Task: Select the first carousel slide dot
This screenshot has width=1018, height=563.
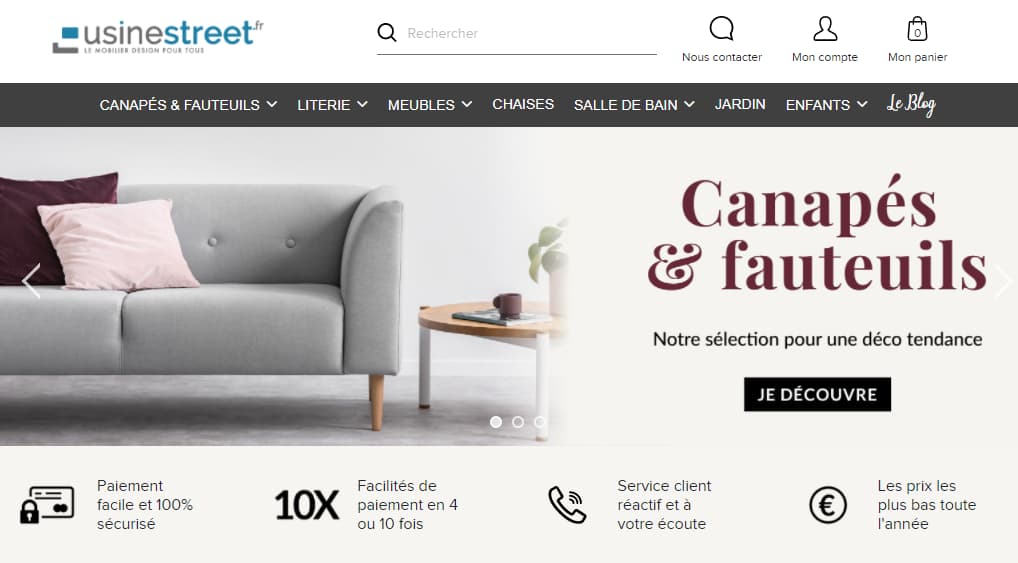Action: point(496,422)
